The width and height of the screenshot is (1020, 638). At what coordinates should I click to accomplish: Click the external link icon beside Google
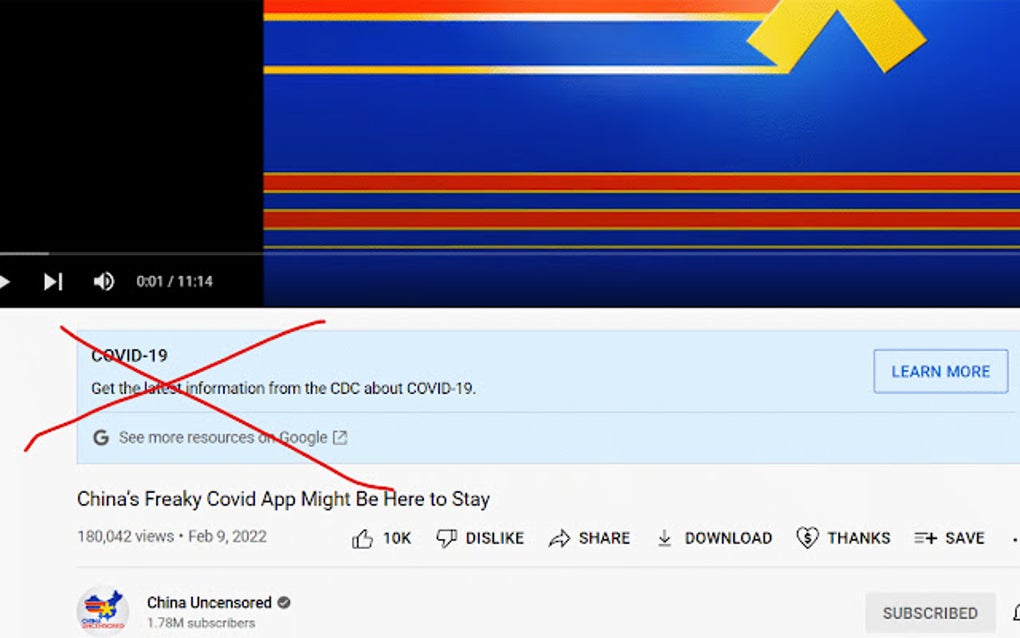tap(340, 438)
